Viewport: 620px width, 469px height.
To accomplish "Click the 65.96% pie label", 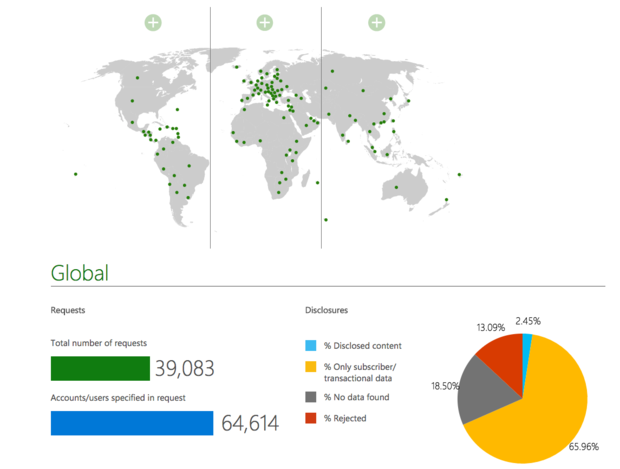I will [584, 446].
